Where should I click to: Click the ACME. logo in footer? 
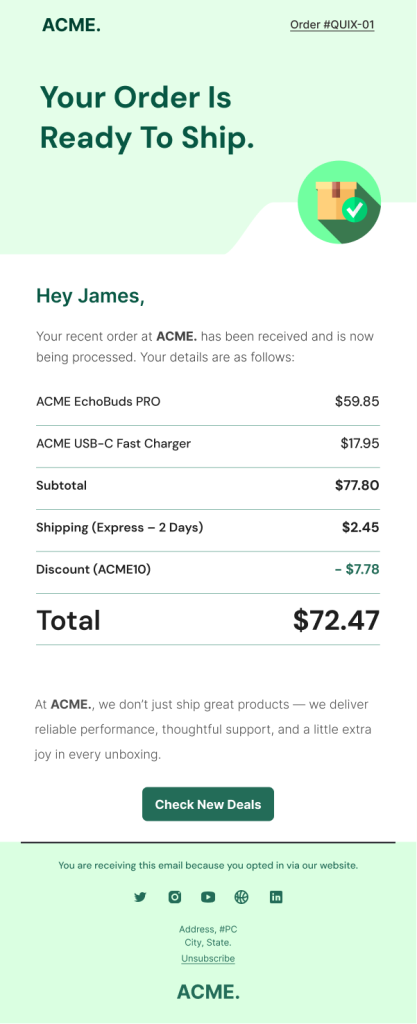click(x=208, y=992)
